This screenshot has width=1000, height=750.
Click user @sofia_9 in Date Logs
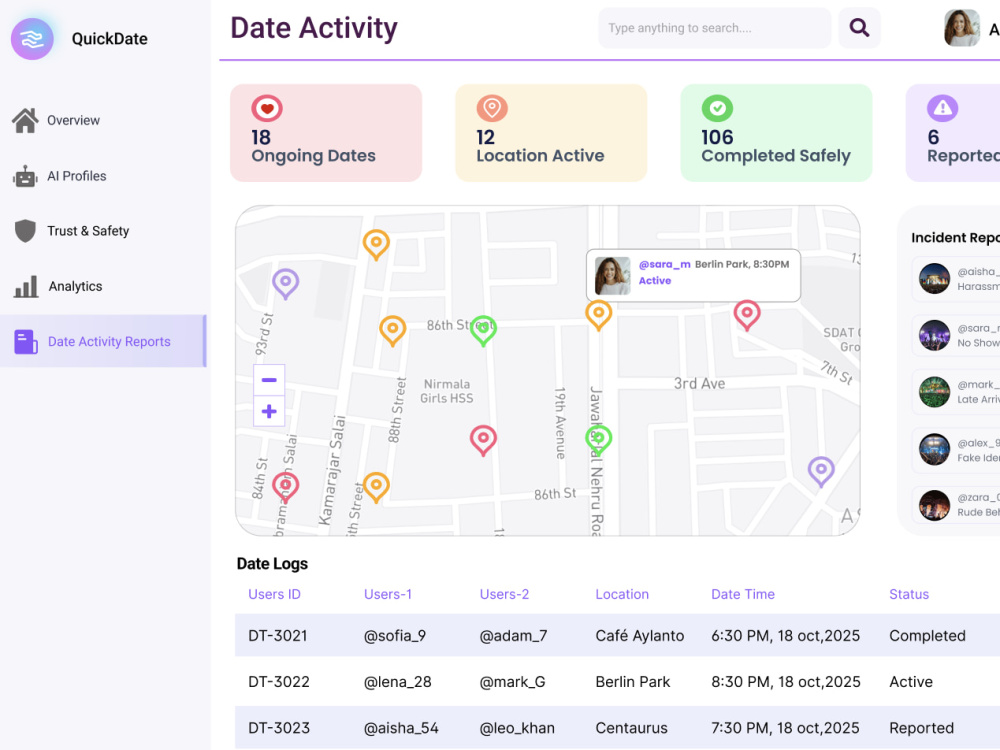395,636
